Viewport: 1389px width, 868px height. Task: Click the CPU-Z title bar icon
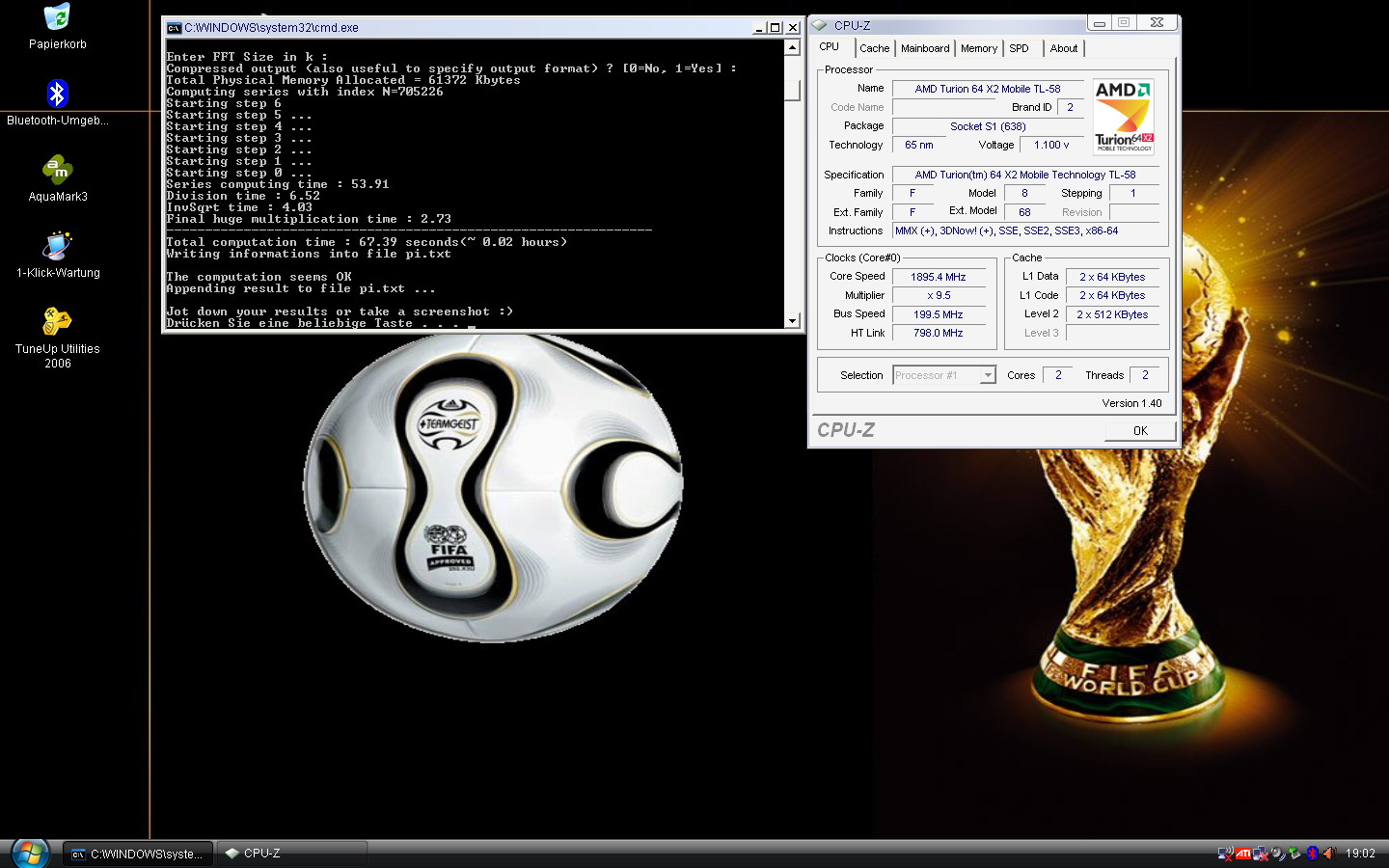[x=819, y=25]
